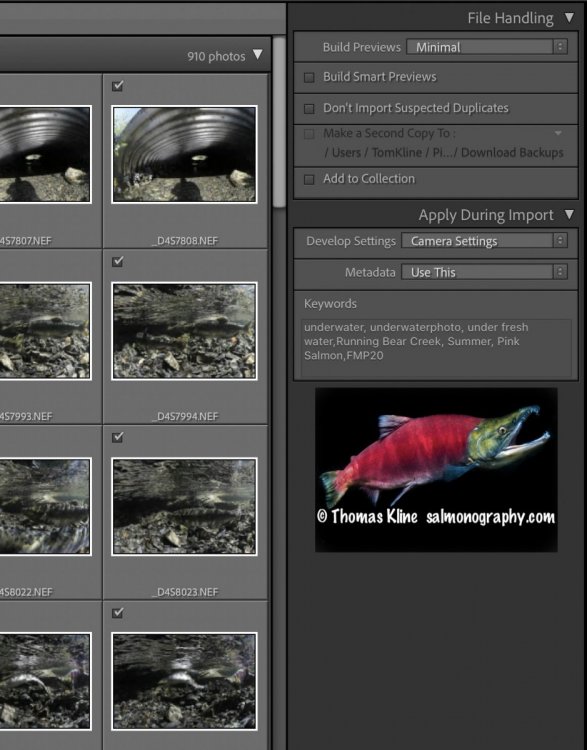This screenshot has width=587, height=750.
Task: Collapse the 910 photos section triangle
Action: tap(258, 55)
